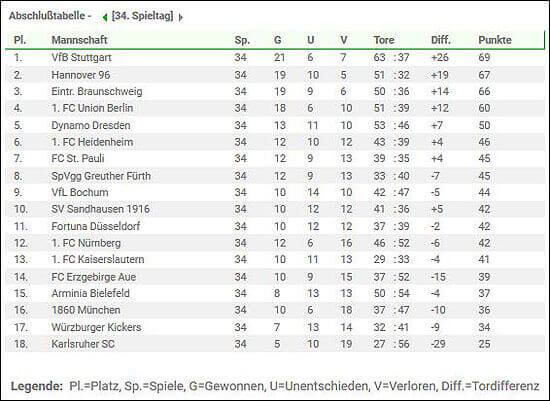This screenshot has width=550, height=401.
Task: Select 1. FC Kaiserslautern row
Action: pyautogui.click(x=275, y=260)
